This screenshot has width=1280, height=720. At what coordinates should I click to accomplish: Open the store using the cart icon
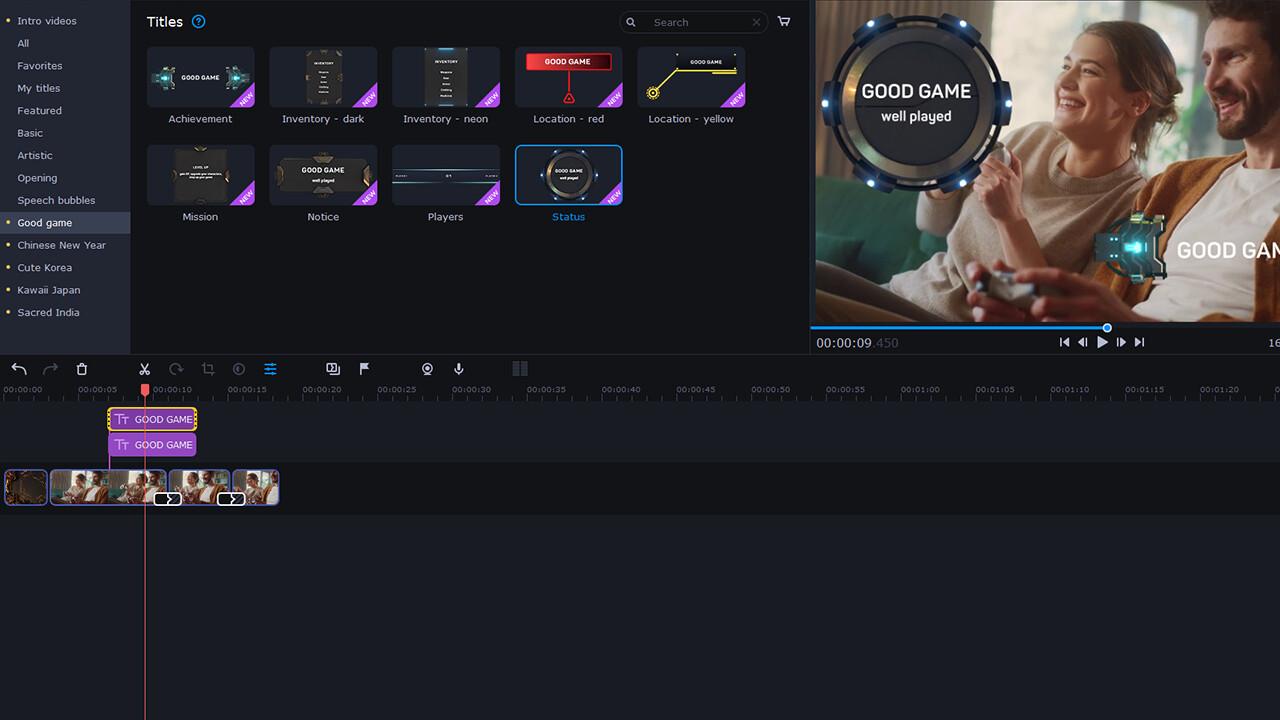click(x=784, y=21)
